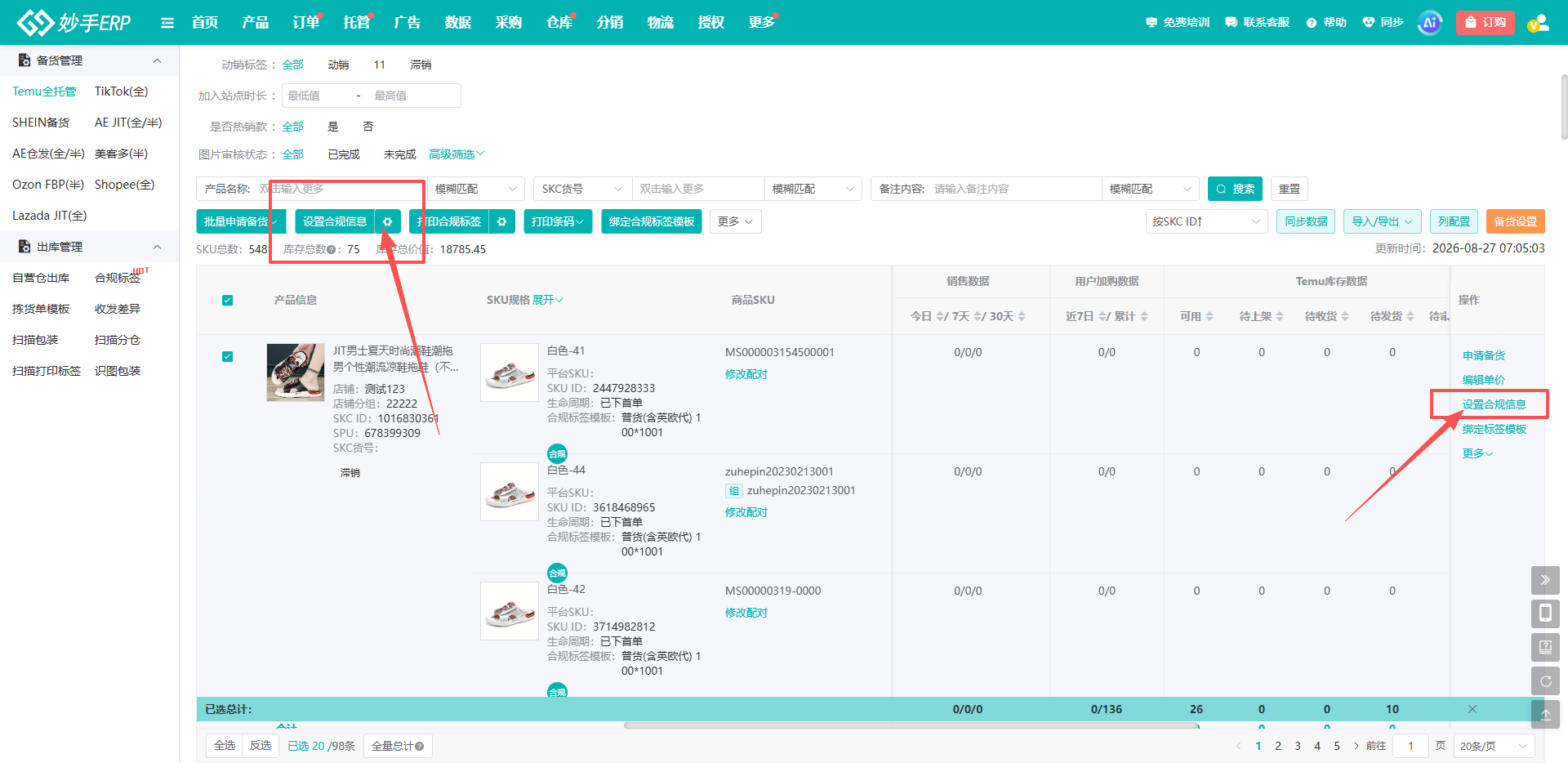The image size is (1568, 763).
Task: Expand the 高级筛选 advanced filter
Action: click(457, 154)
